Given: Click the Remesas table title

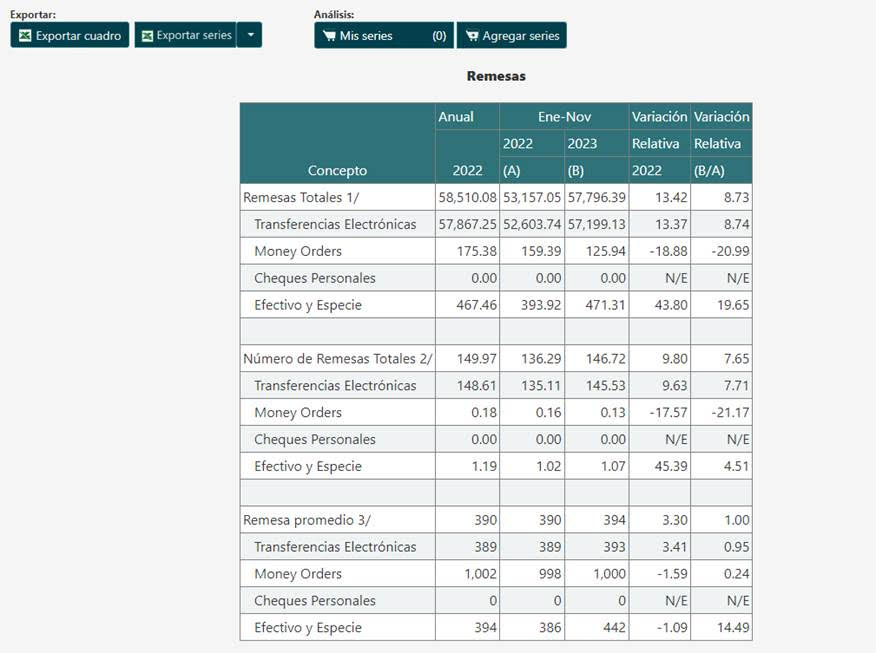Looking at the screenshot, I should (x=496, y=76).
